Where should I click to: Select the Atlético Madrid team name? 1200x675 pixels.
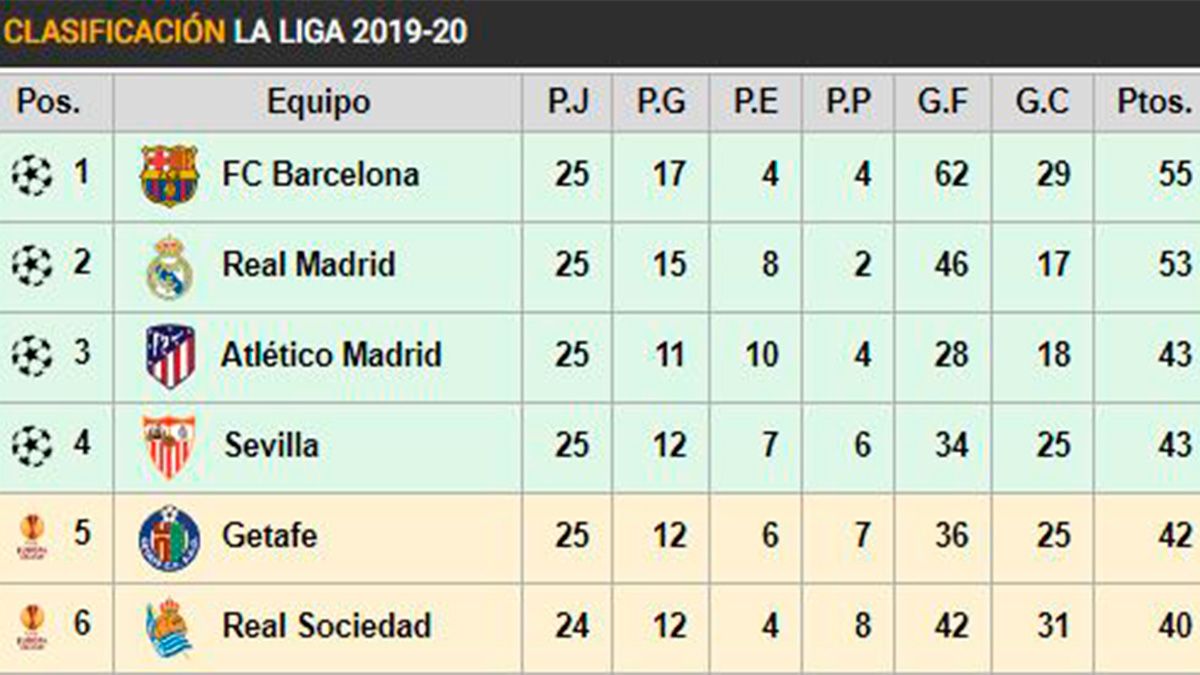pos(331,355)
